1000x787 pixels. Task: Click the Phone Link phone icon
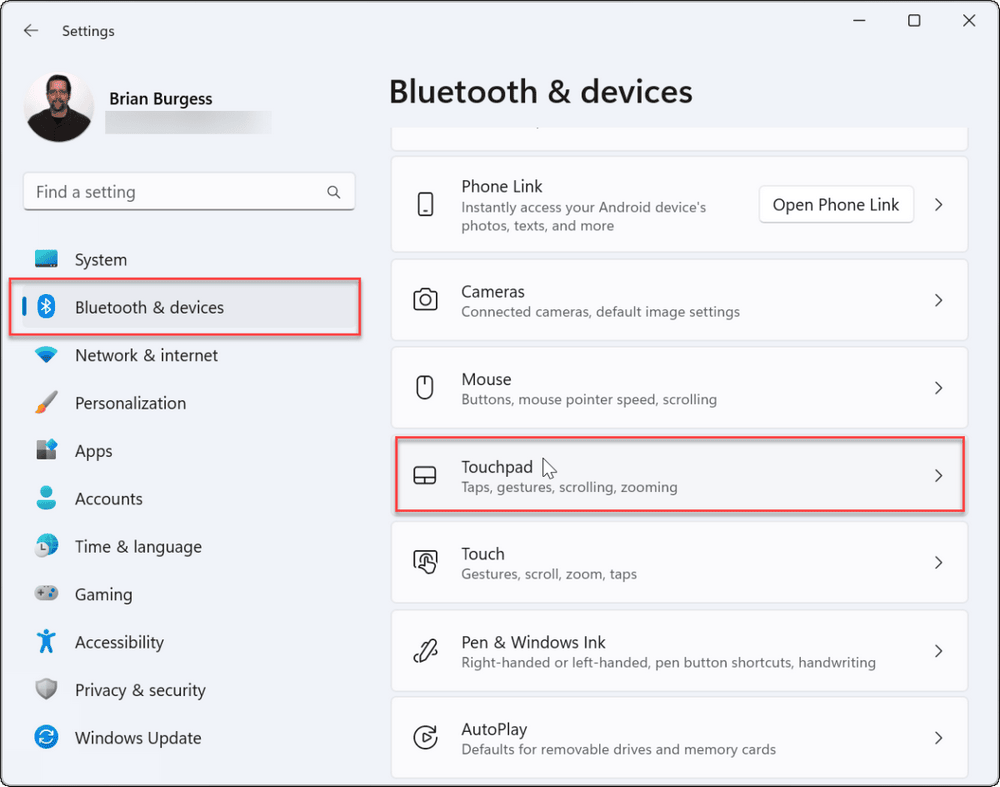point(425,205)
